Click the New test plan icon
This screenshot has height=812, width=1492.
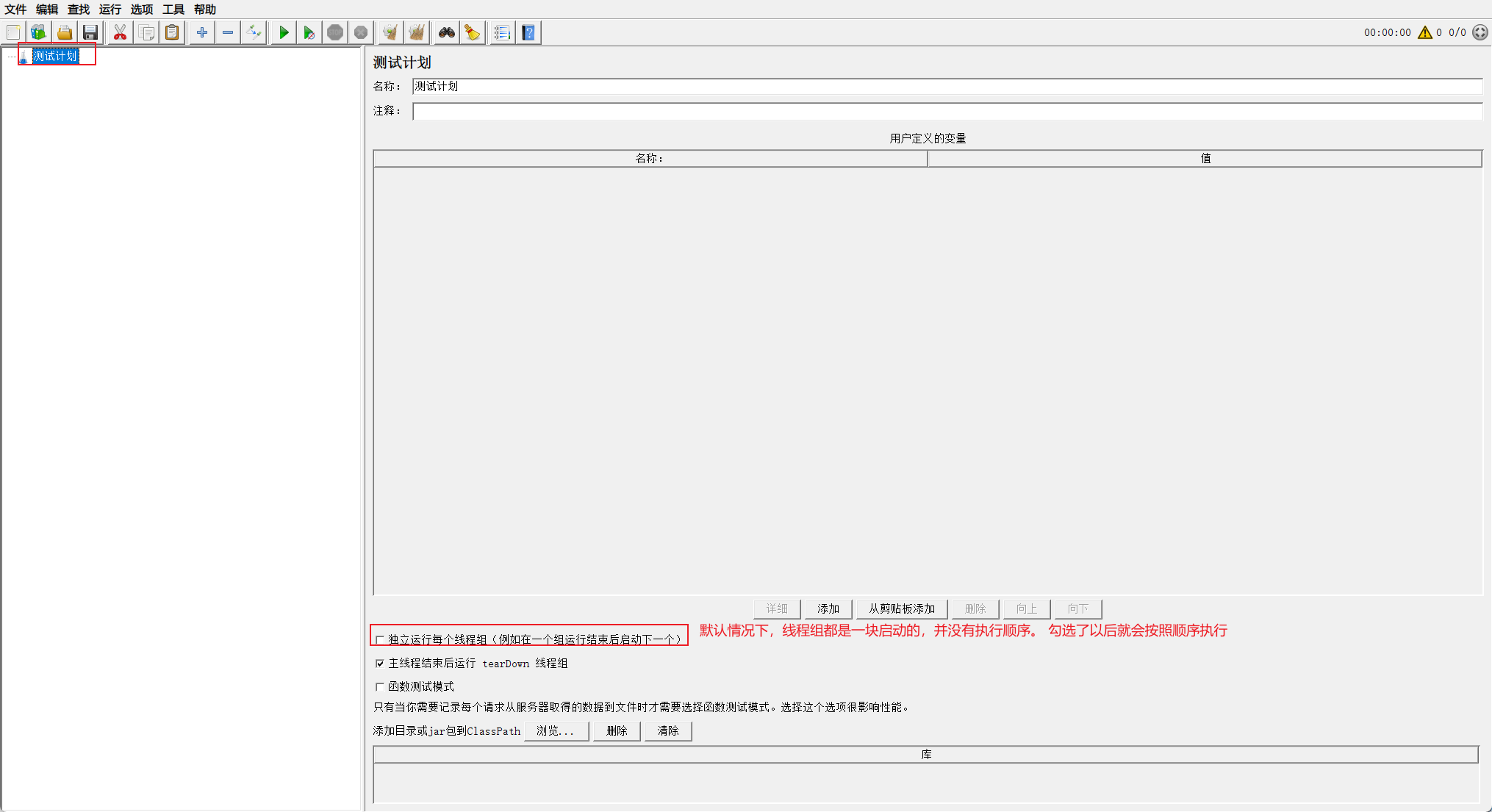(x=13, y=32)
